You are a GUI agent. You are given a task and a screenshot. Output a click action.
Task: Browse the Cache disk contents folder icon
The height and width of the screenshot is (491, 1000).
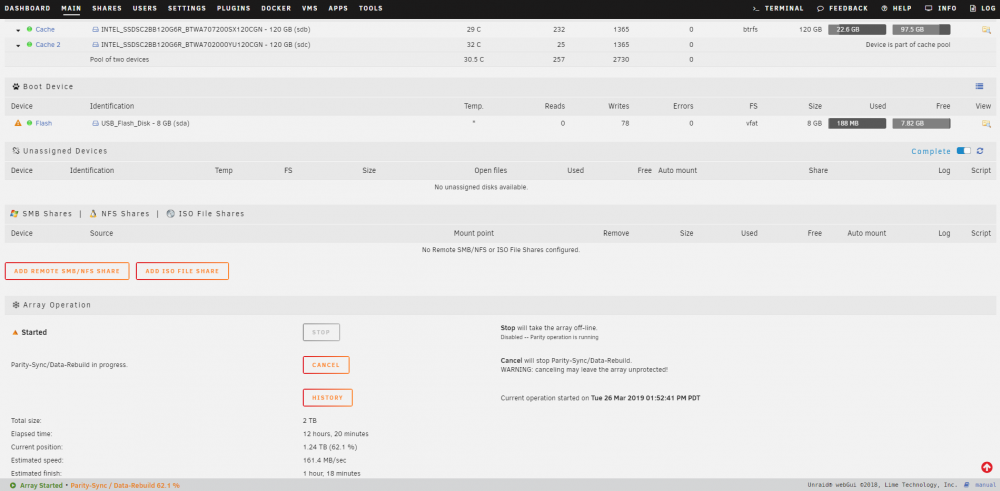coord(986,29)
